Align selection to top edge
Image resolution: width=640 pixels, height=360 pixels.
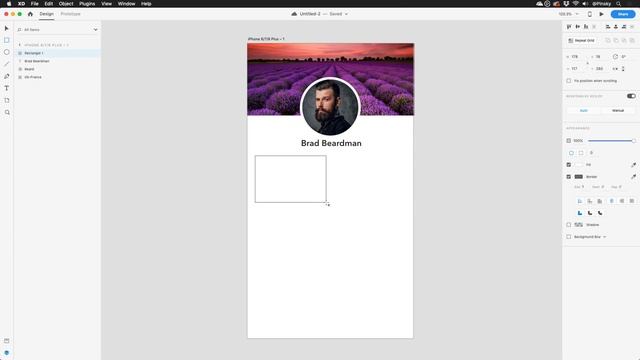click(x=569, y=27)
